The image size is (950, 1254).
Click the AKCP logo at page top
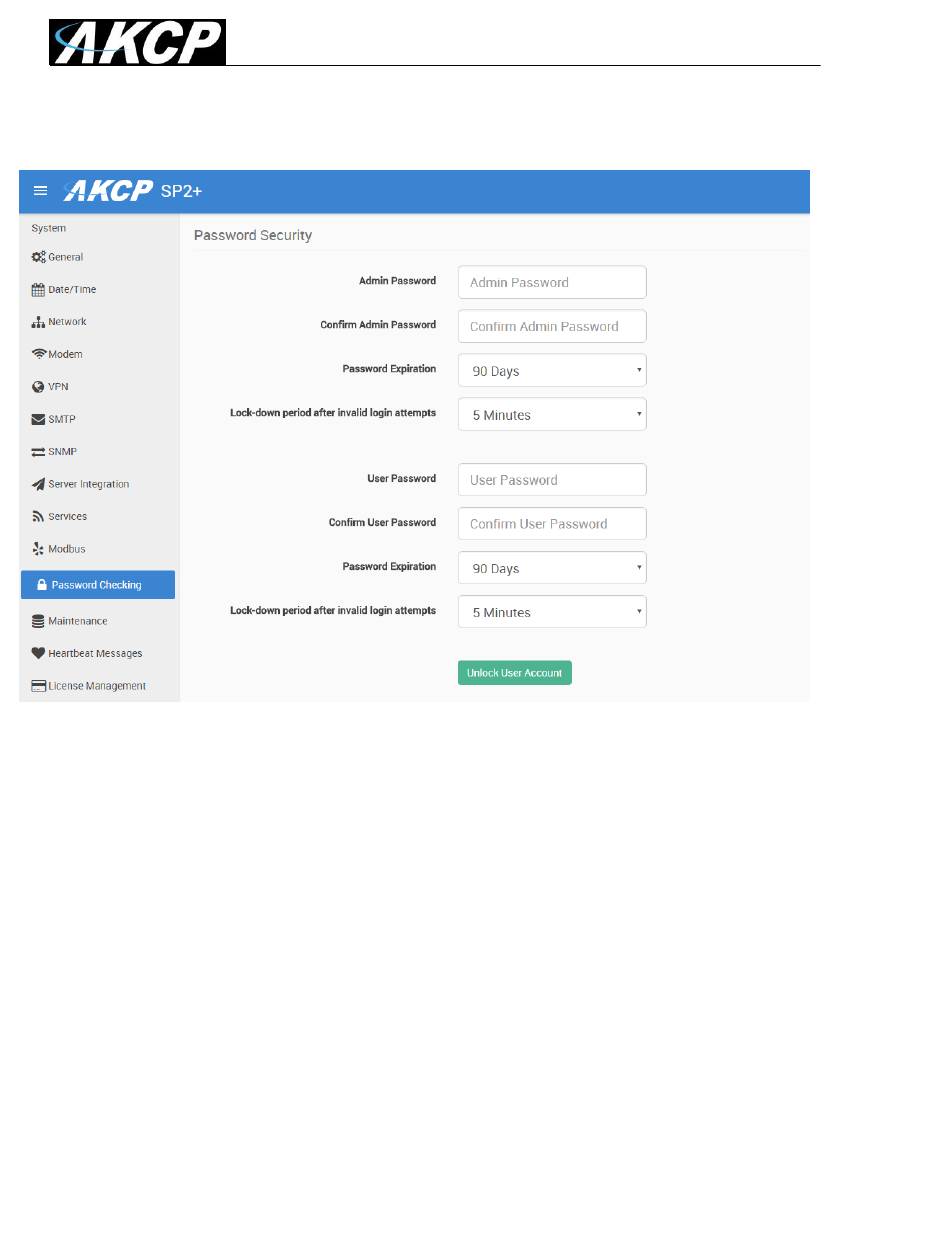pos(138,42)
